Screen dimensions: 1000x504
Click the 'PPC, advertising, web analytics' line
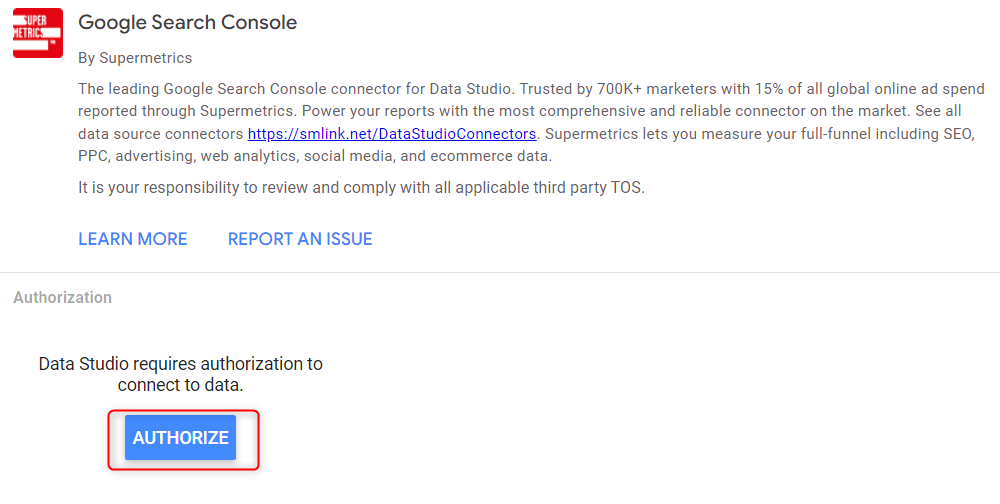(220, 156)
